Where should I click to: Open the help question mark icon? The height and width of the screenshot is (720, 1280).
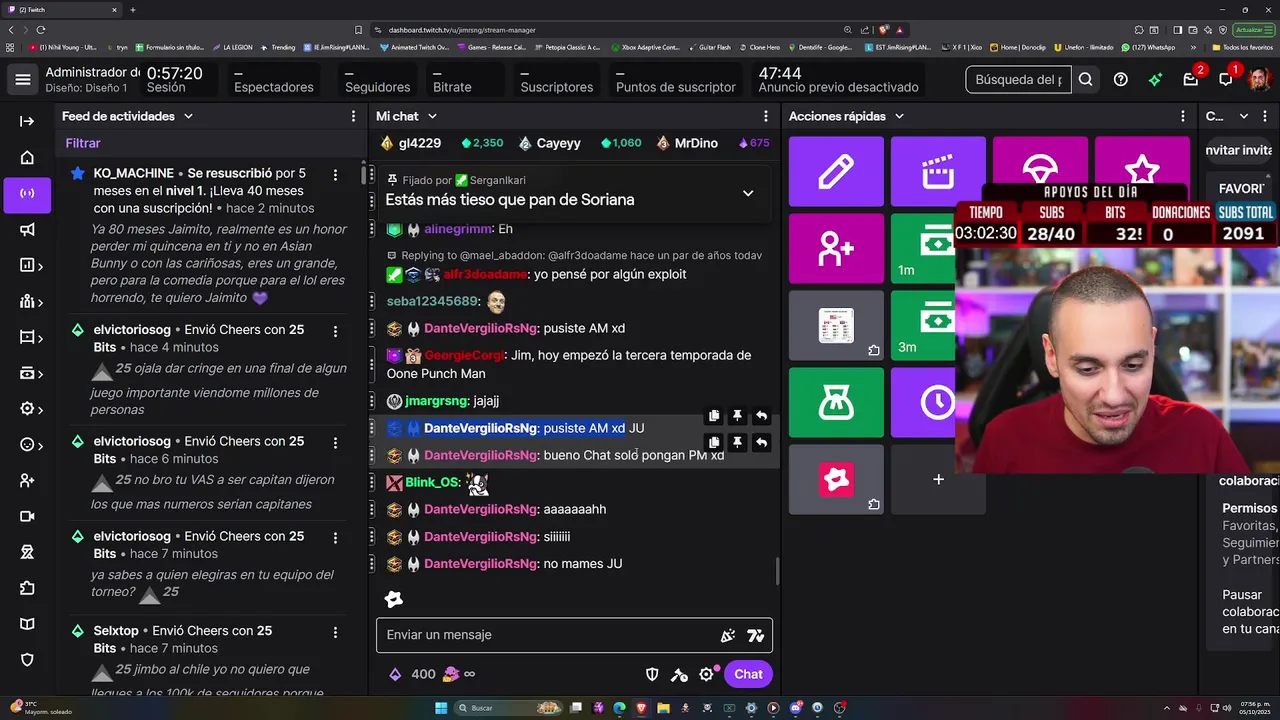click(1121, 79)
